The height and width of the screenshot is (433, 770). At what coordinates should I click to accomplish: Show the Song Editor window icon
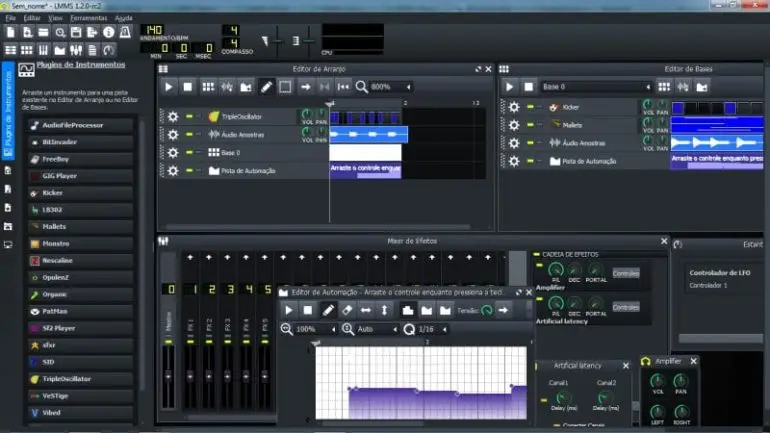tap(10, 50)
